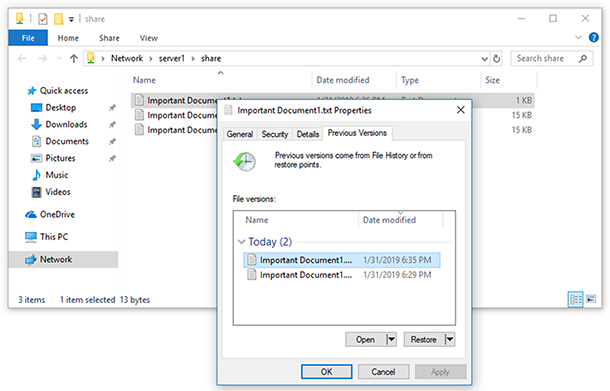The width and height of the screenshot is (610, 391).
Task: Click share in the address bar
Action: point(211,58)
